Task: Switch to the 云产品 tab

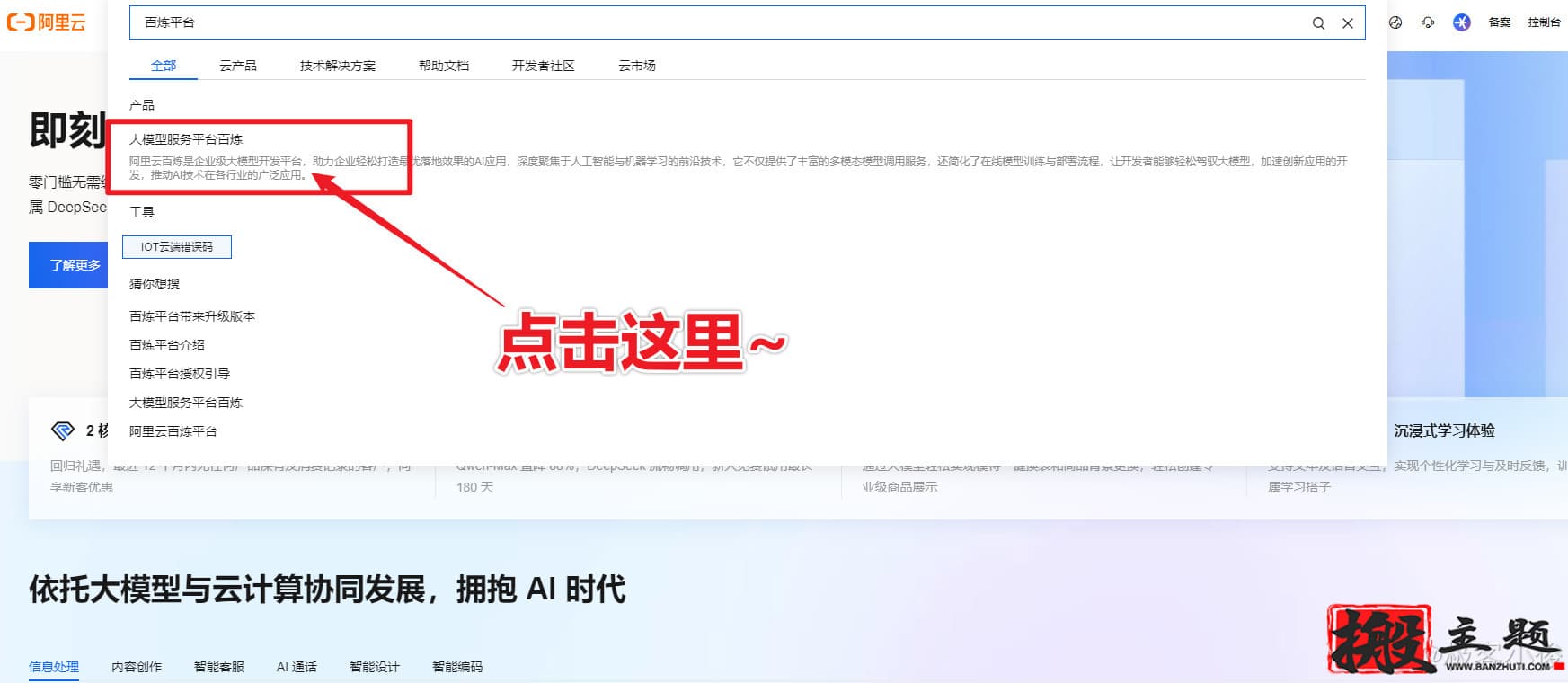Action: coord(238,66)
